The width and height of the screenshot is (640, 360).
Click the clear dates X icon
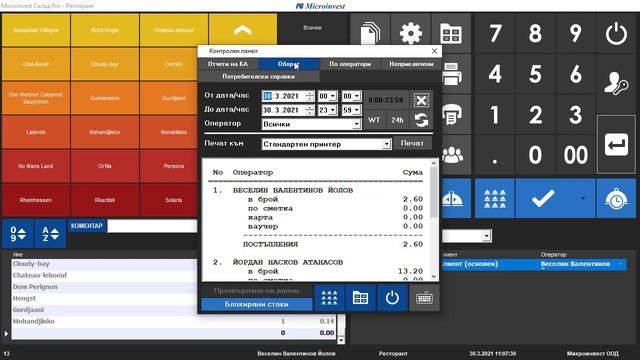coord(421,100)
